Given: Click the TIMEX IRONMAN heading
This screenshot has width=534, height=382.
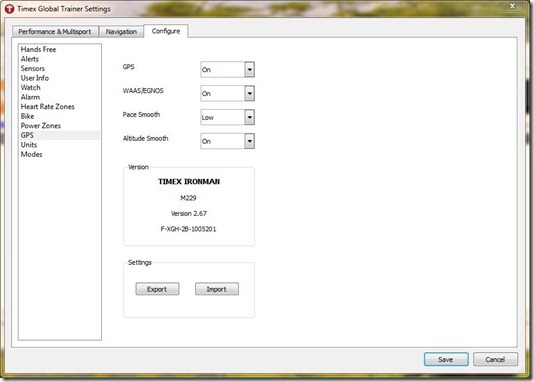Looking at the screenshot, I should [189, 181].
